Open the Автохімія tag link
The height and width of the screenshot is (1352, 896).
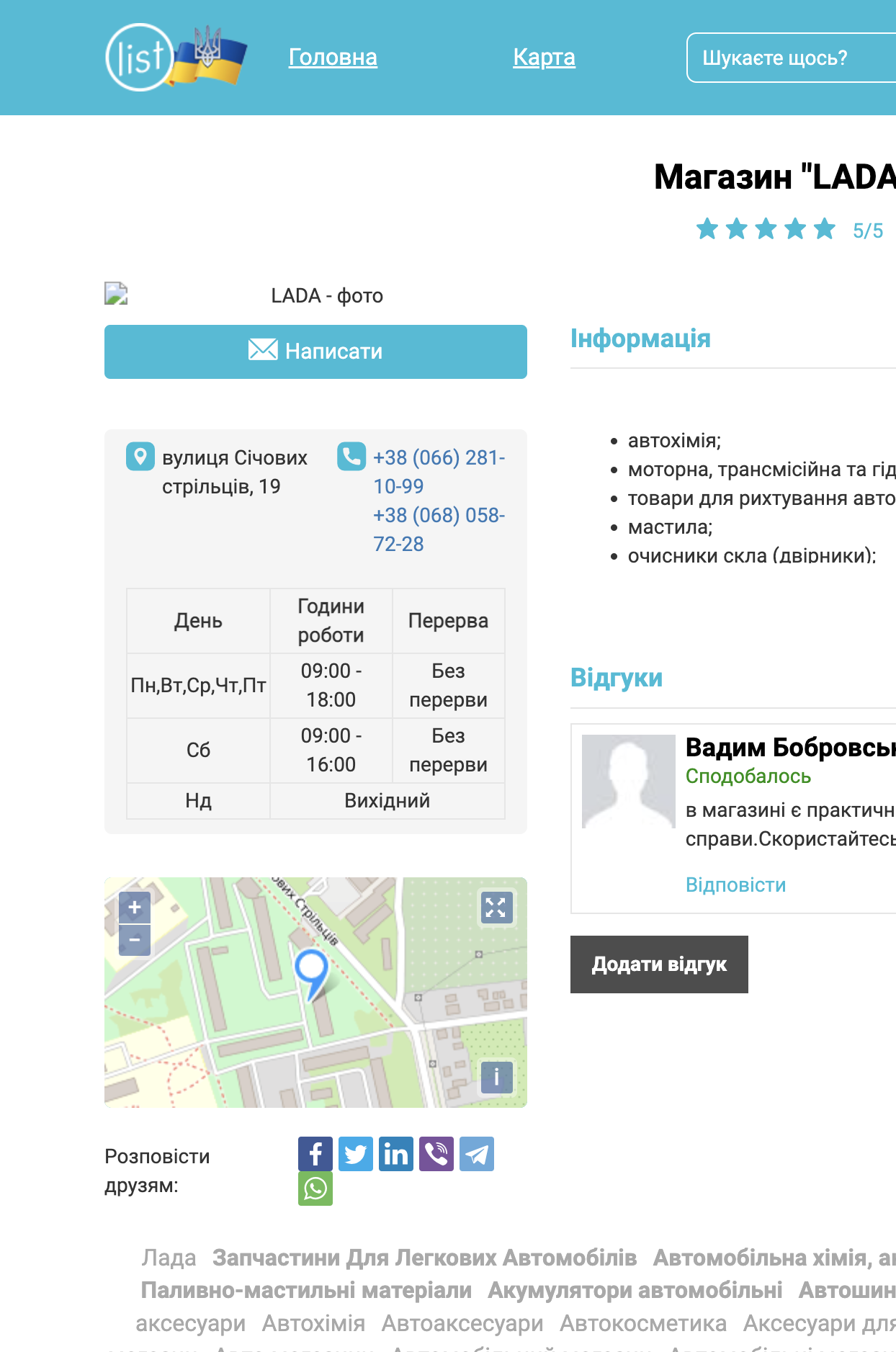point(313,1323)
